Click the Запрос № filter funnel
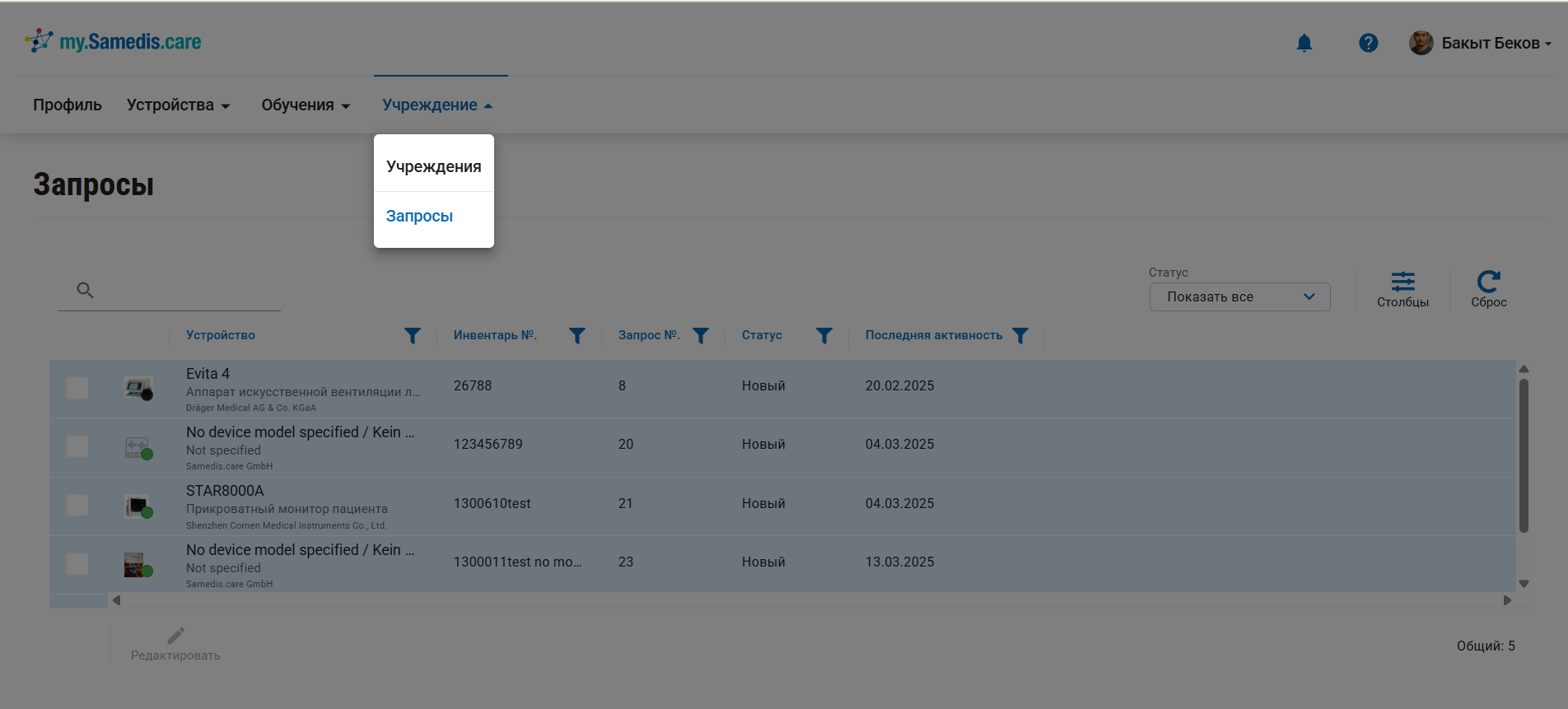The height and width of the screenshot is (709, 1568). tap(701, 335)
